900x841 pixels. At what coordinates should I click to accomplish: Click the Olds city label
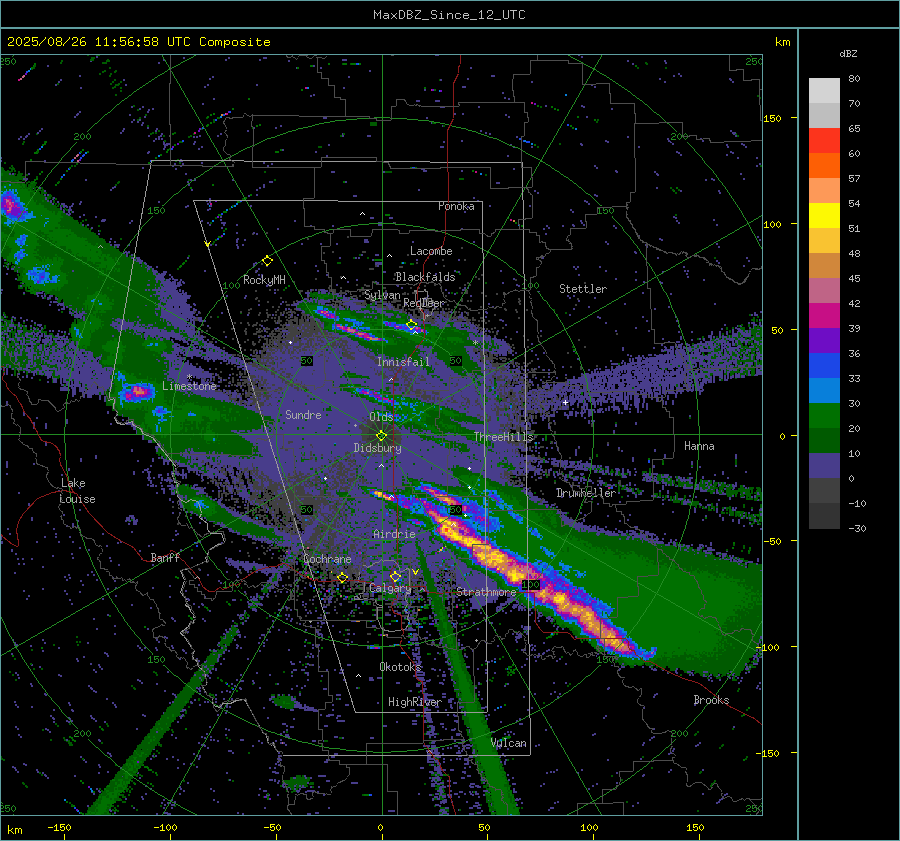tap(381, 417)
